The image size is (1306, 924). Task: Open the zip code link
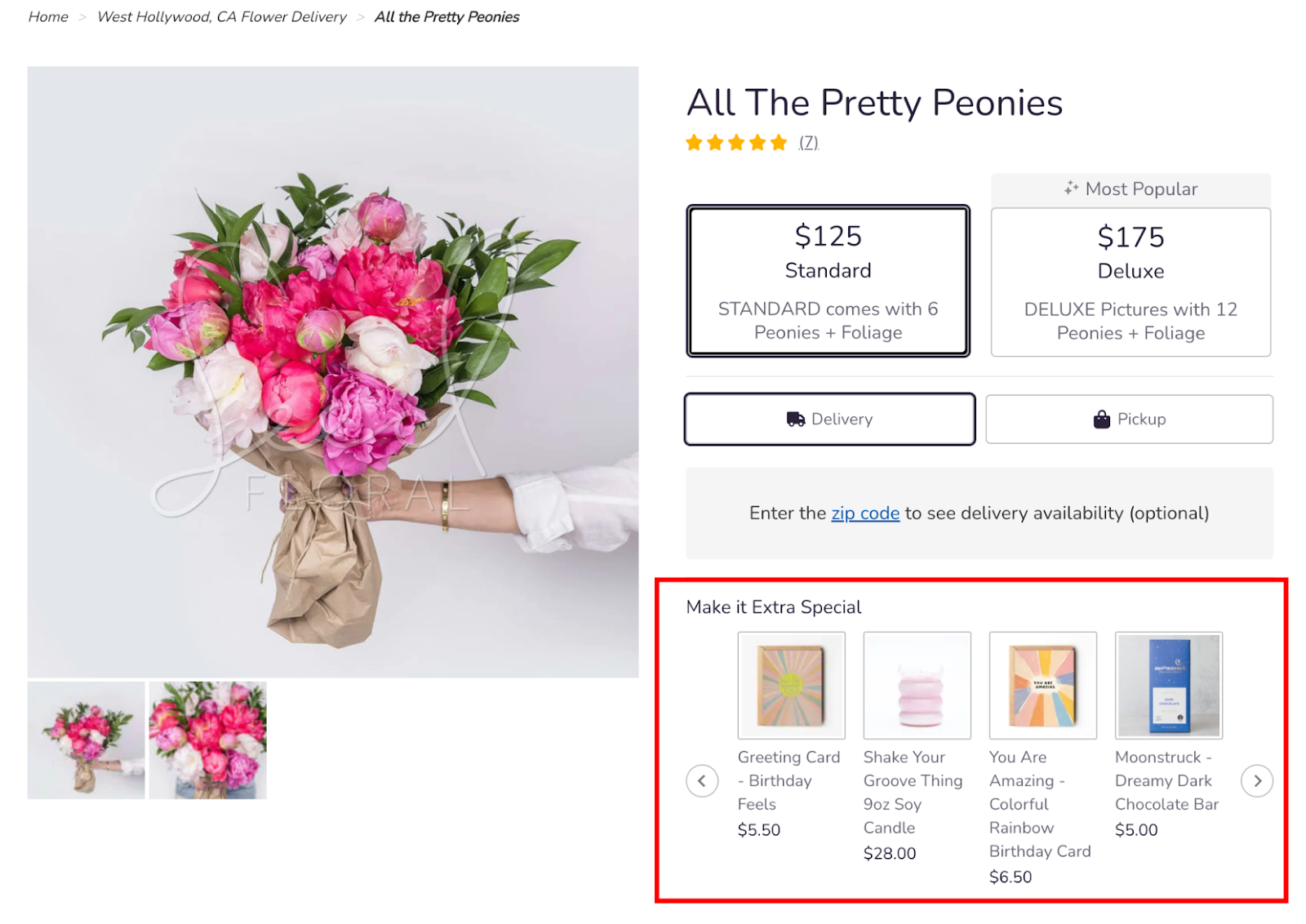point(865,513)
